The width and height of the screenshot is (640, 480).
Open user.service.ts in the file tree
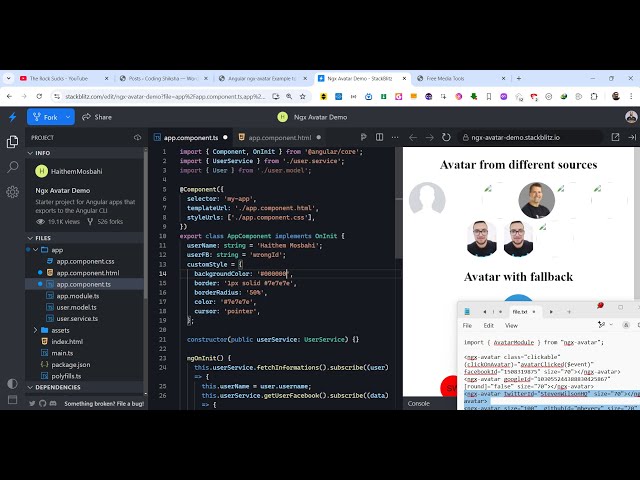(76, 318)
